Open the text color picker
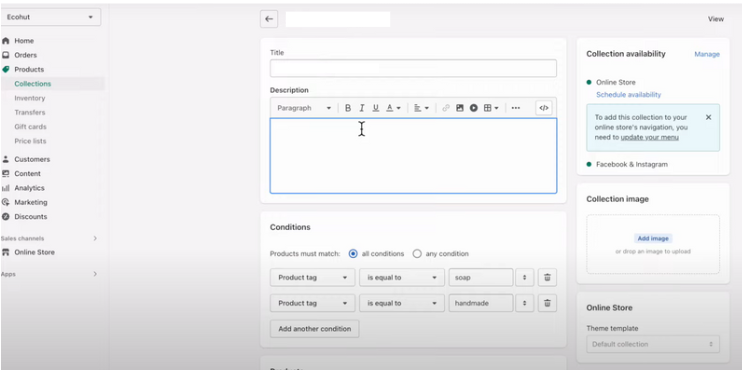This screenshot has width=742, height=370. coord(393,108)
